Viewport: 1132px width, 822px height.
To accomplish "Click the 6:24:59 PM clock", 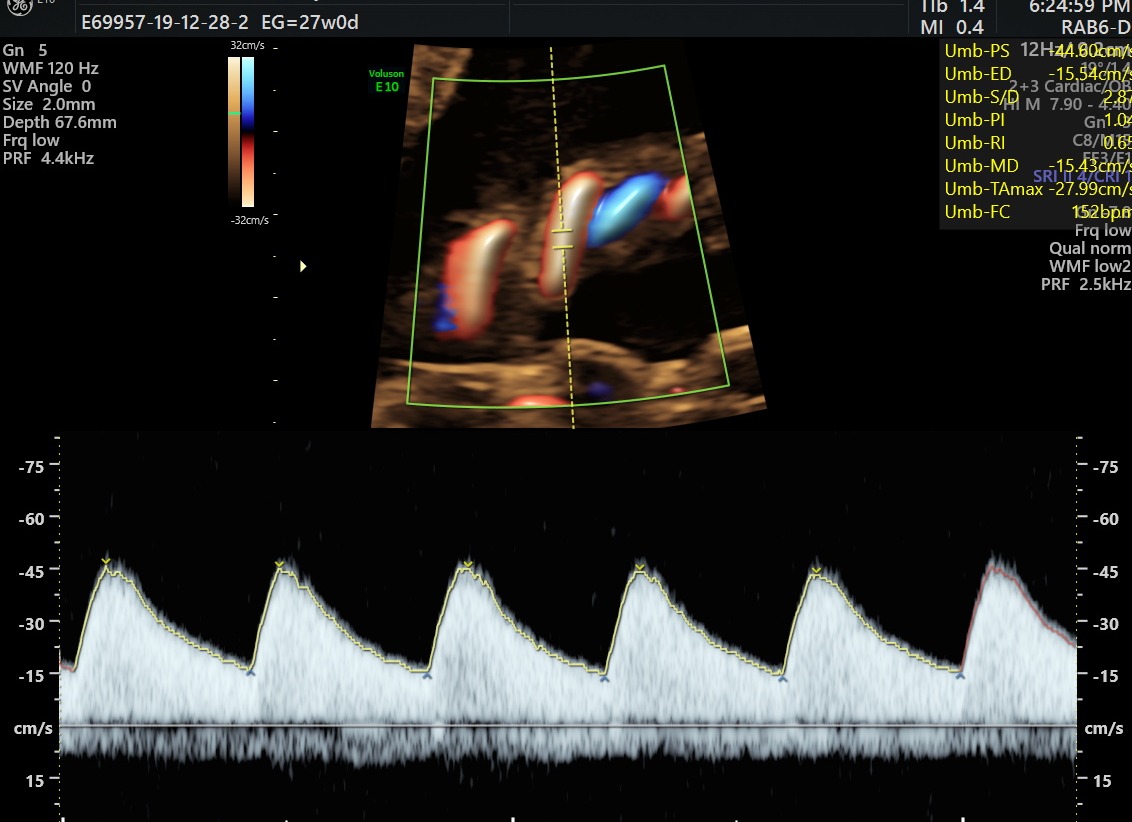I will pyautogui.click(x=1080, y=7).
